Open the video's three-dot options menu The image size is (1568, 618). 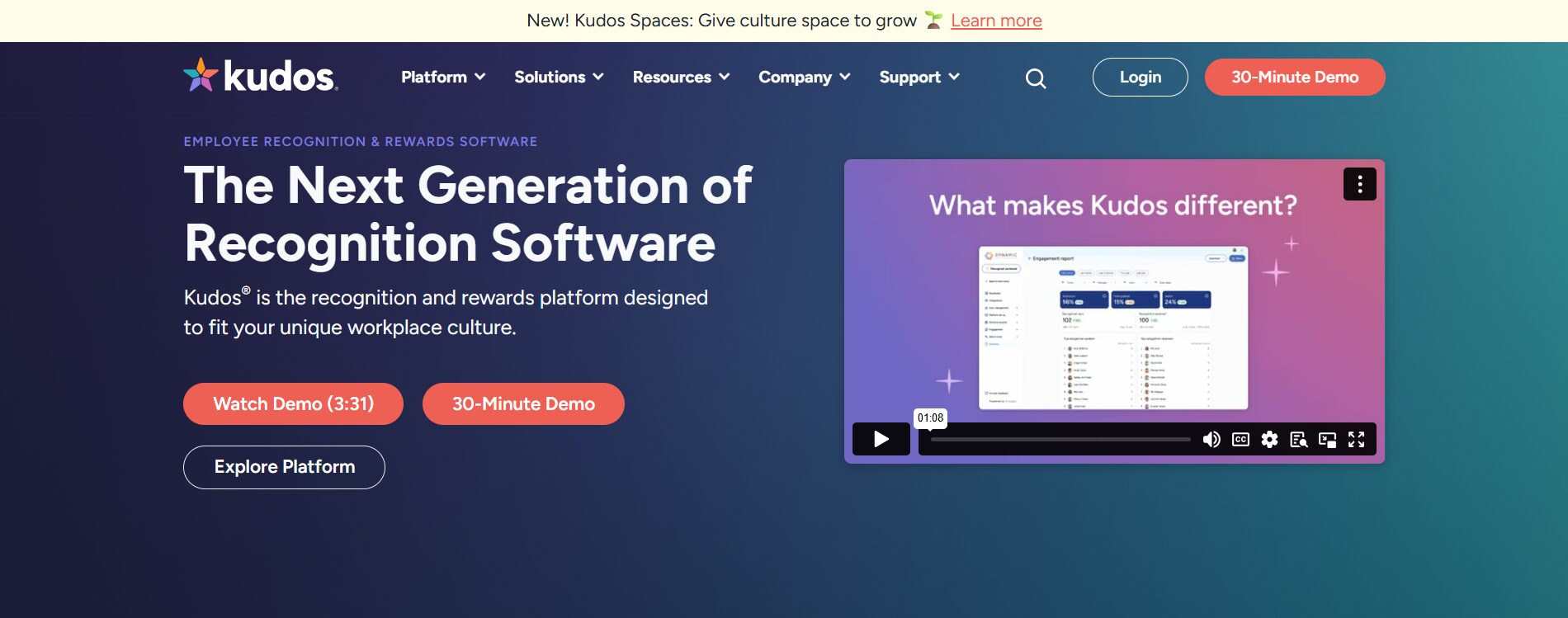(1359, 184)
